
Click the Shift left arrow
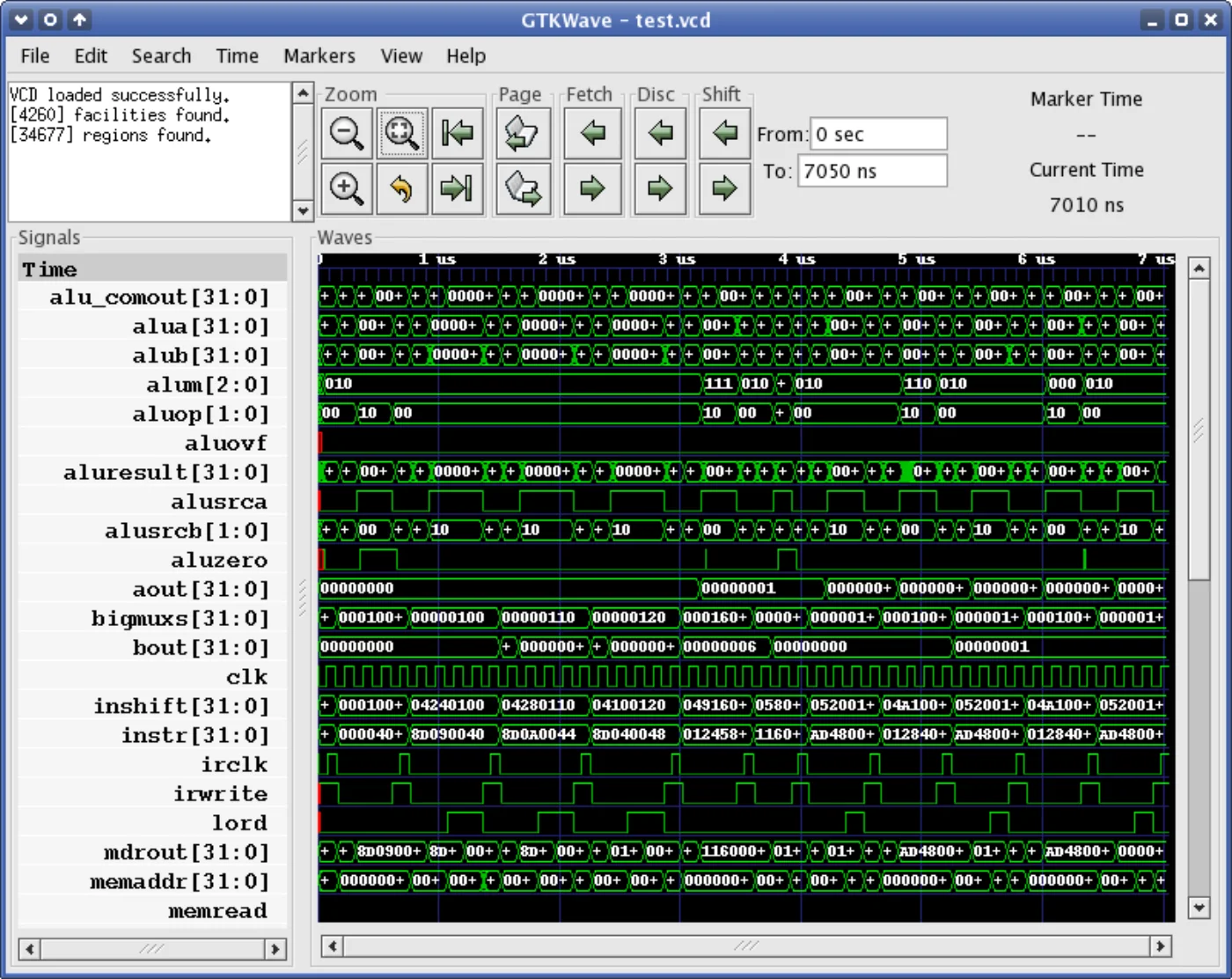point(724,134)
